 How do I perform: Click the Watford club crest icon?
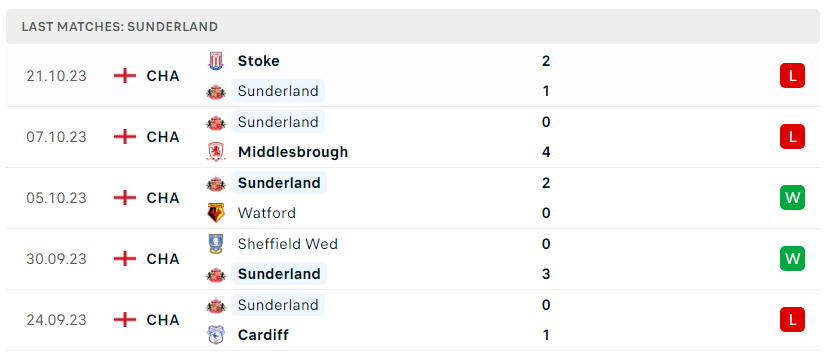215,213
